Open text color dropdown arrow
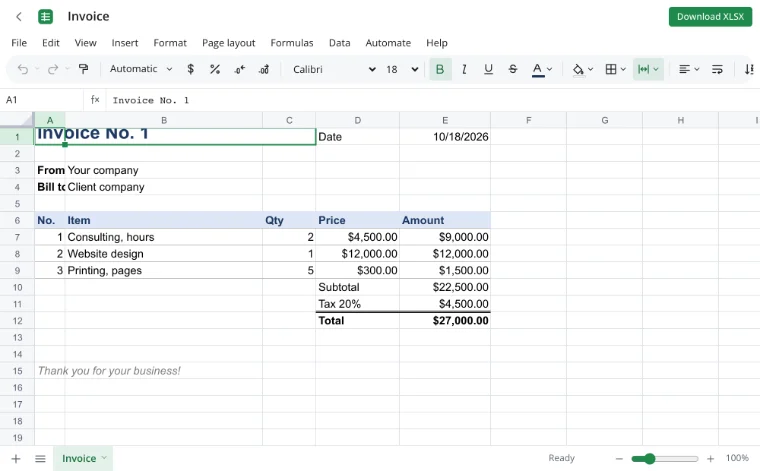 550,69
